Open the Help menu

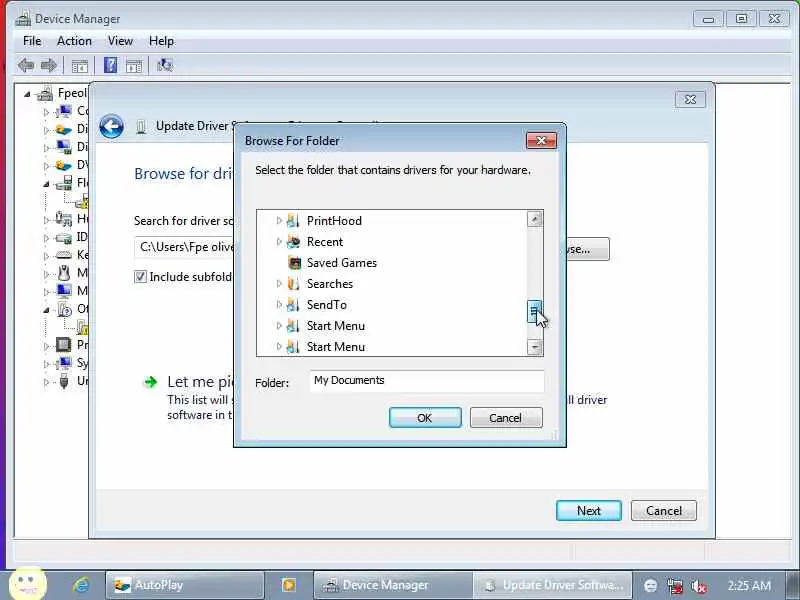[161, 41]
